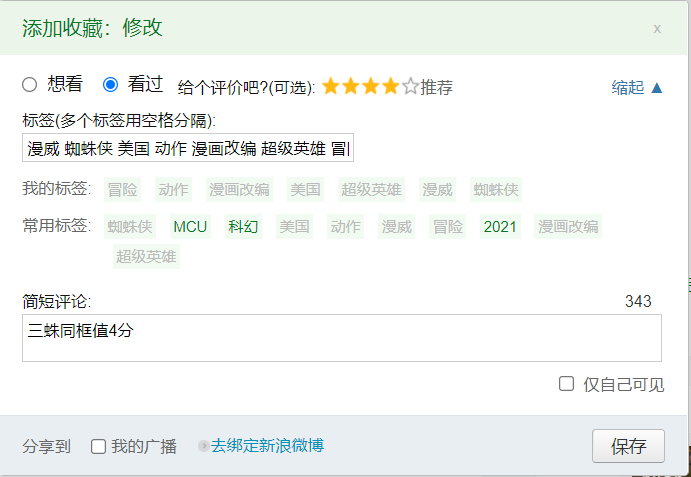Check 我的广播 sharing option
The image size is (691, 477).
(x=98, y=446)
